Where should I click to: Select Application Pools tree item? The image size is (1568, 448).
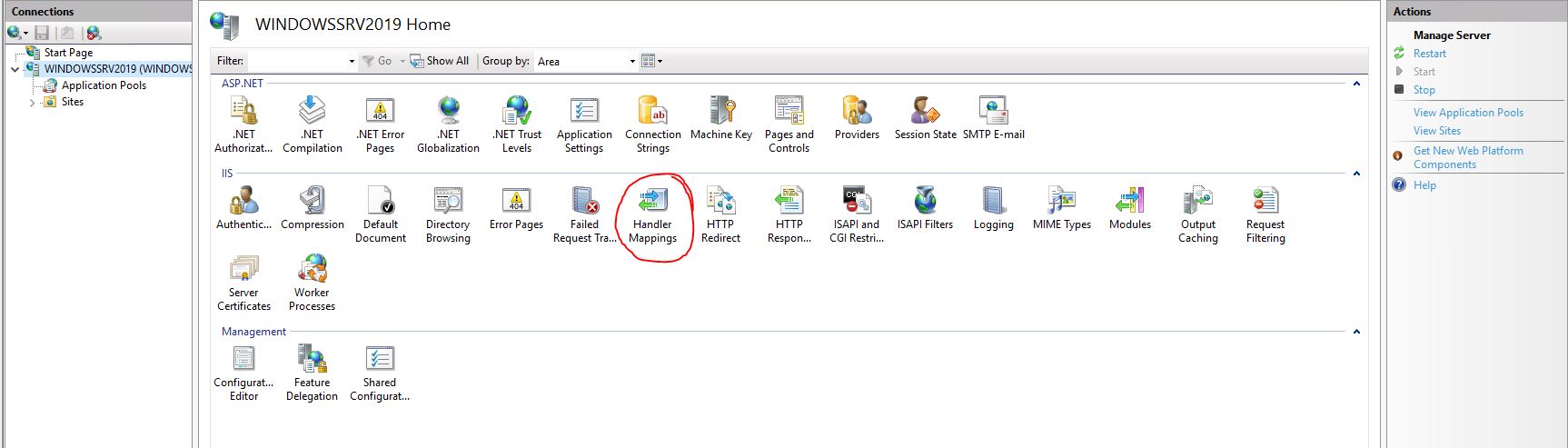point(104,85)
